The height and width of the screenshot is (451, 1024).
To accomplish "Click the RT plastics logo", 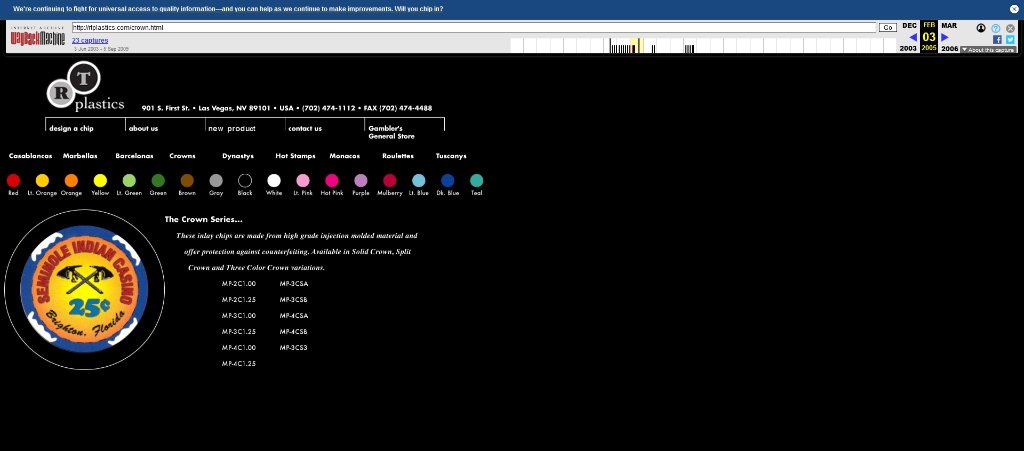I will [85, 87].
